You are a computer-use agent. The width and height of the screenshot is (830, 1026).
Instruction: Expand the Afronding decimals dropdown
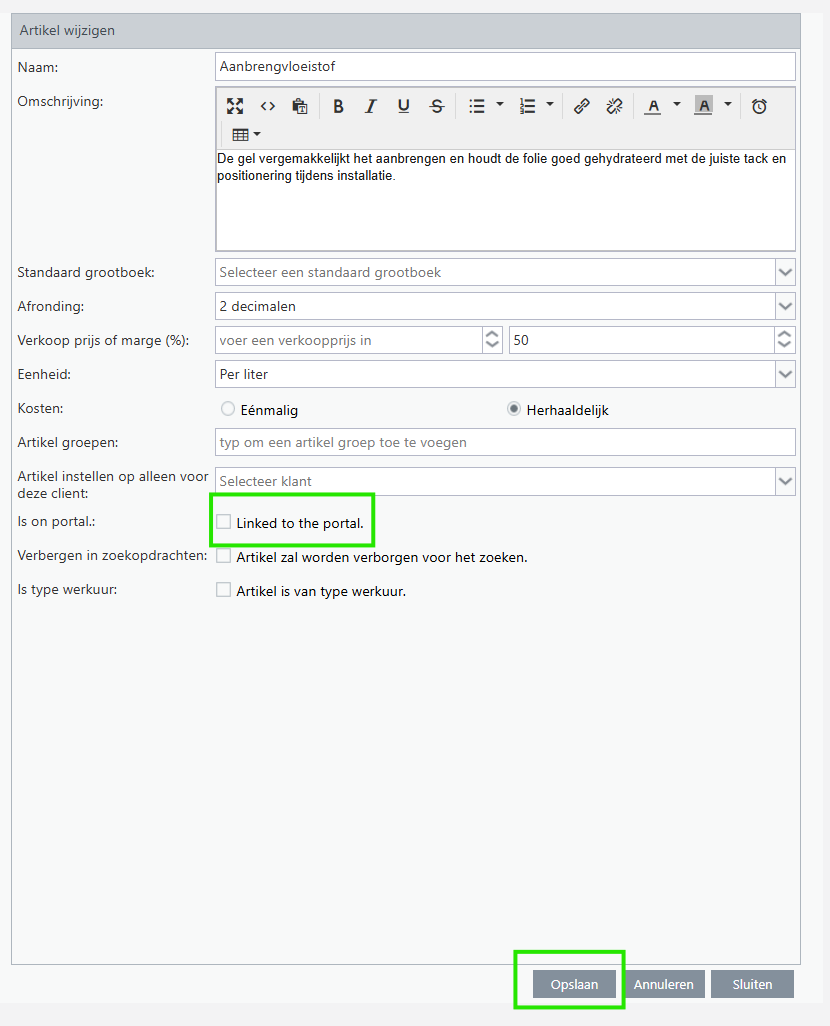point(785,306)
